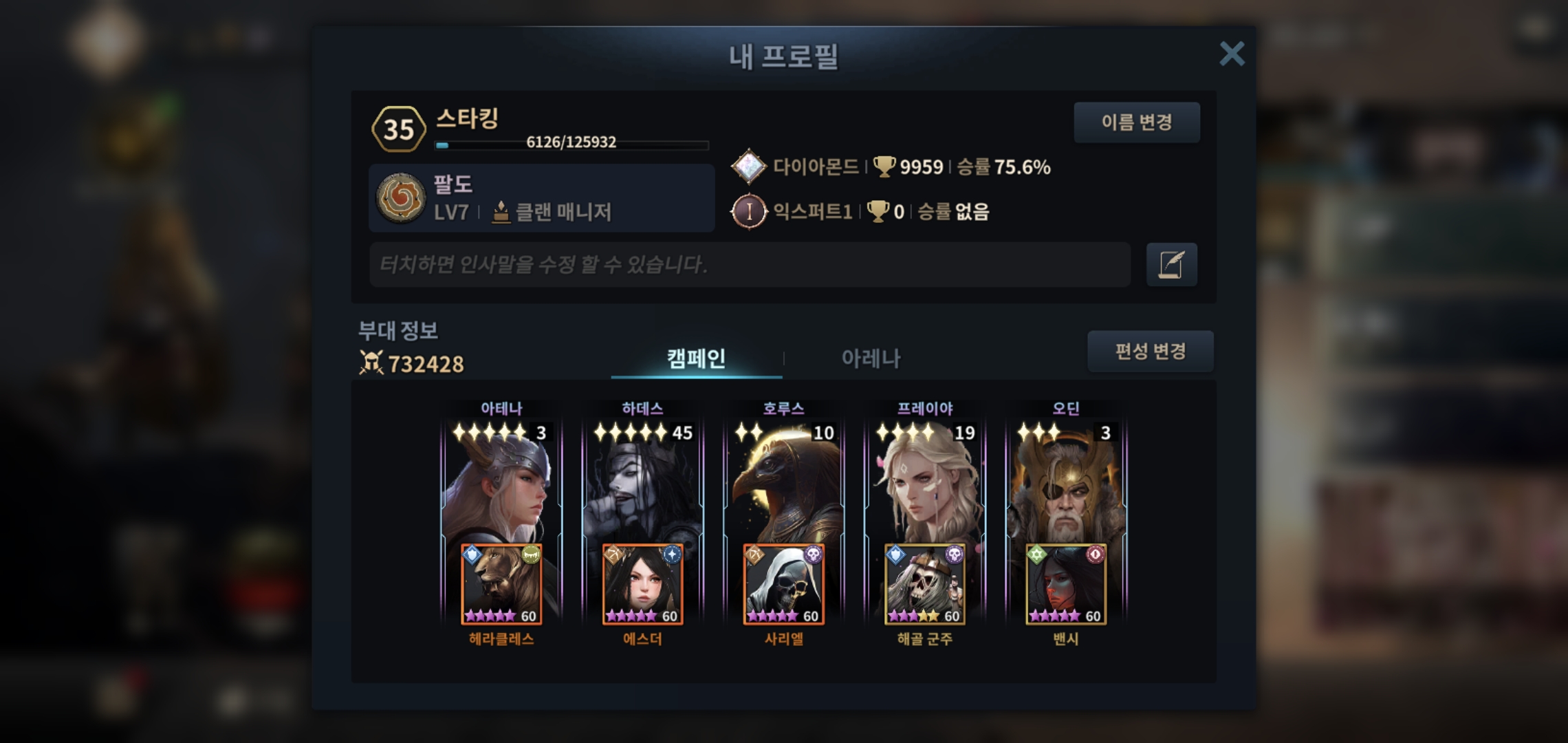Click the level 35 hexagon badge

(x=398, y=129)
